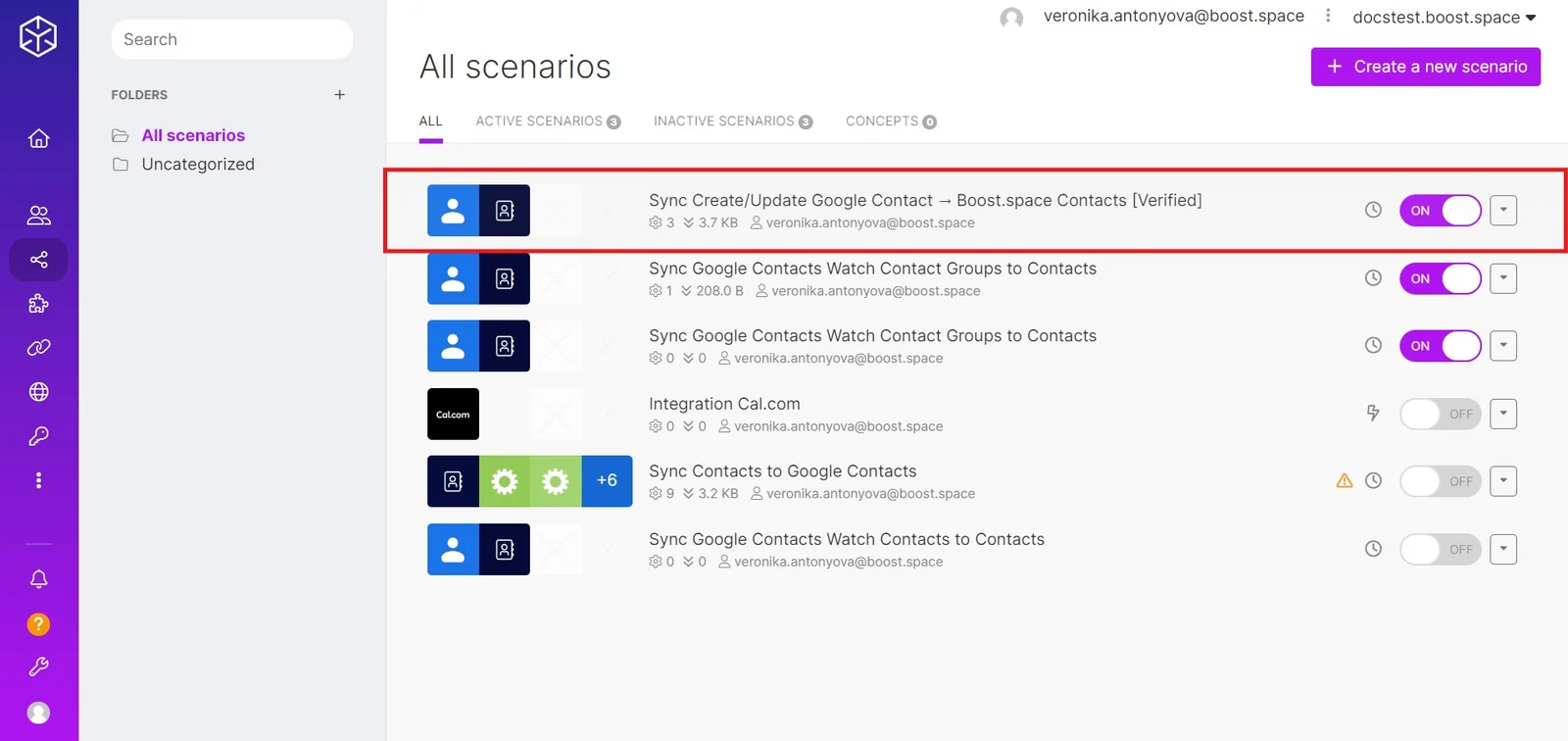
Task: Open Sync Create/Update Google Contact scenario title
Action: 925,200
